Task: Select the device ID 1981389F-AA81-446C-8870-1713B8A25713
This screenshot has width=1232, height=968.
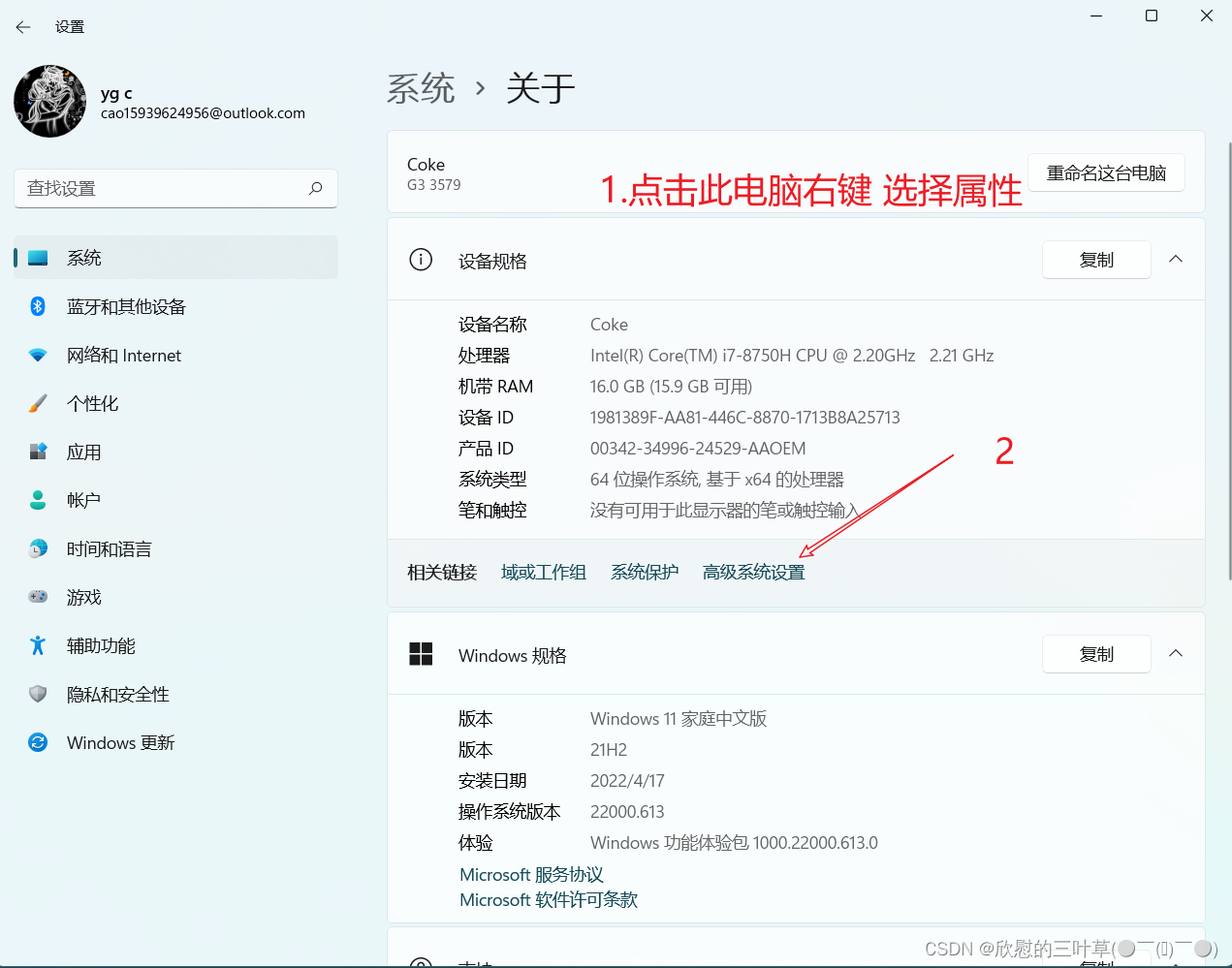Action: tap(745, 418)
